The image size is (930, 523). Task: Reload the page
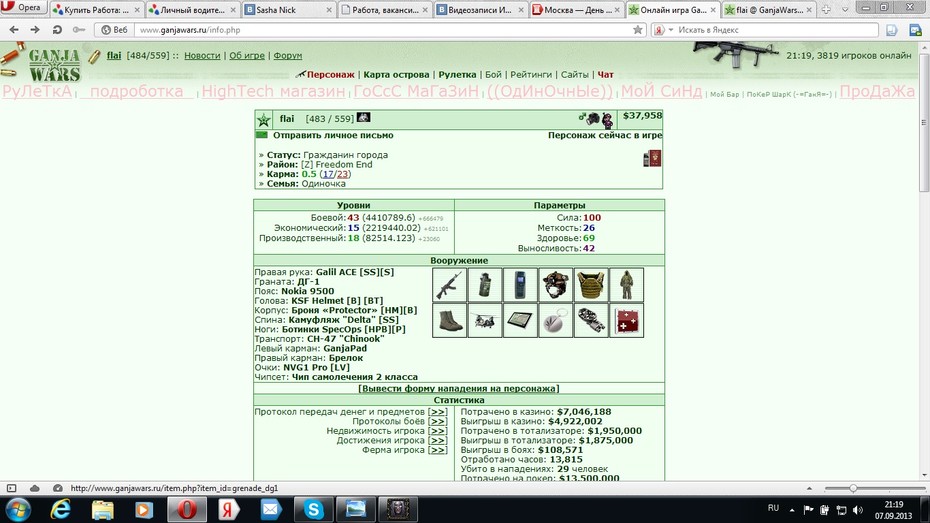(x=57, y=30)
